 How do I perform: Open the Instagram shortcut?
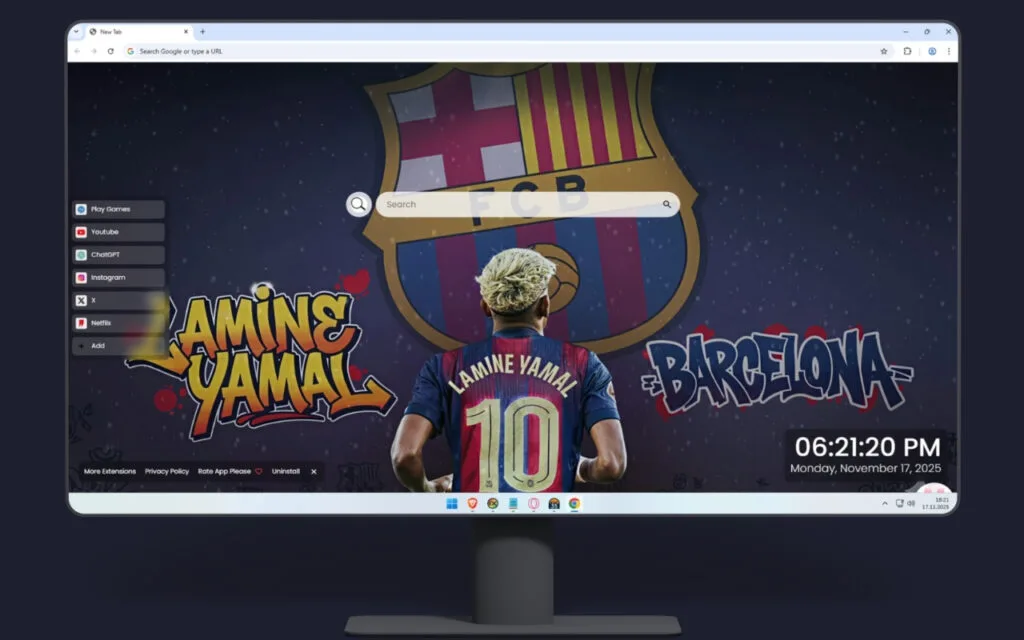118,278
